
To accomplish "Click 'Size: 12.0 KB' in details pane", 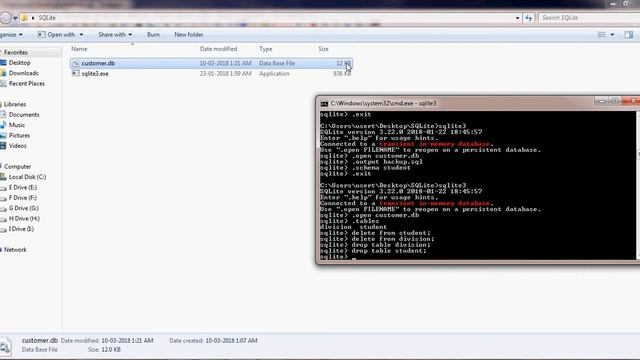I will tap(104, 350).
